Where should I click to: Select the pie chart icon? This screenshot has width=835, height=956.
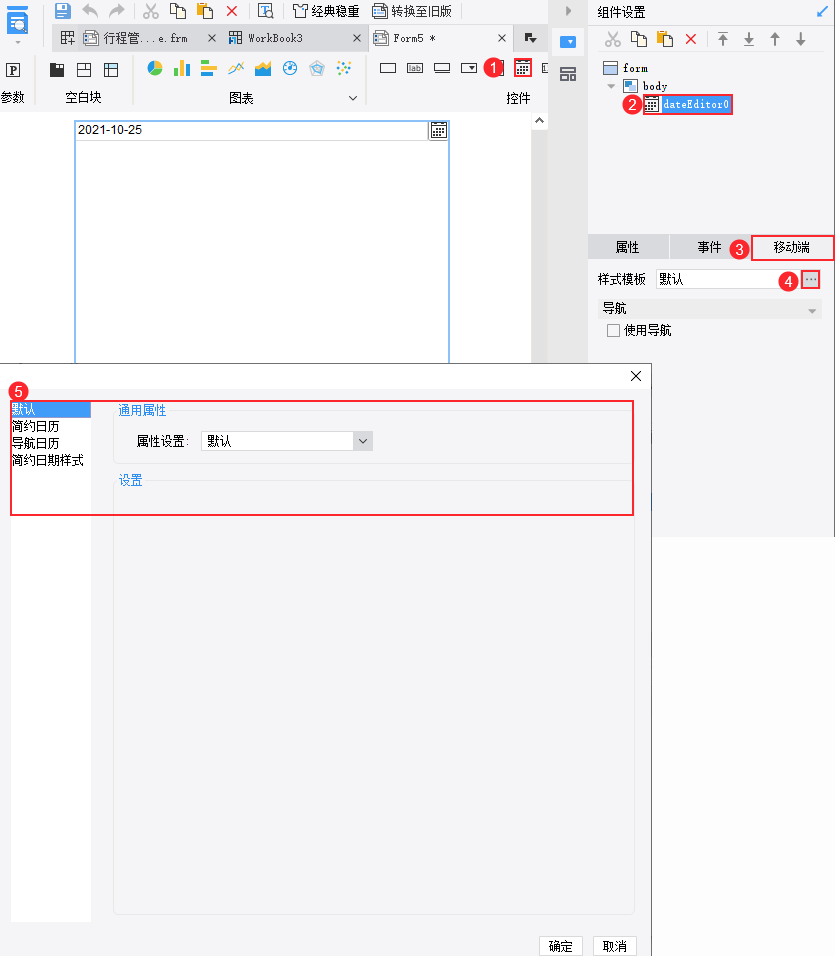(x=155, y=68)
